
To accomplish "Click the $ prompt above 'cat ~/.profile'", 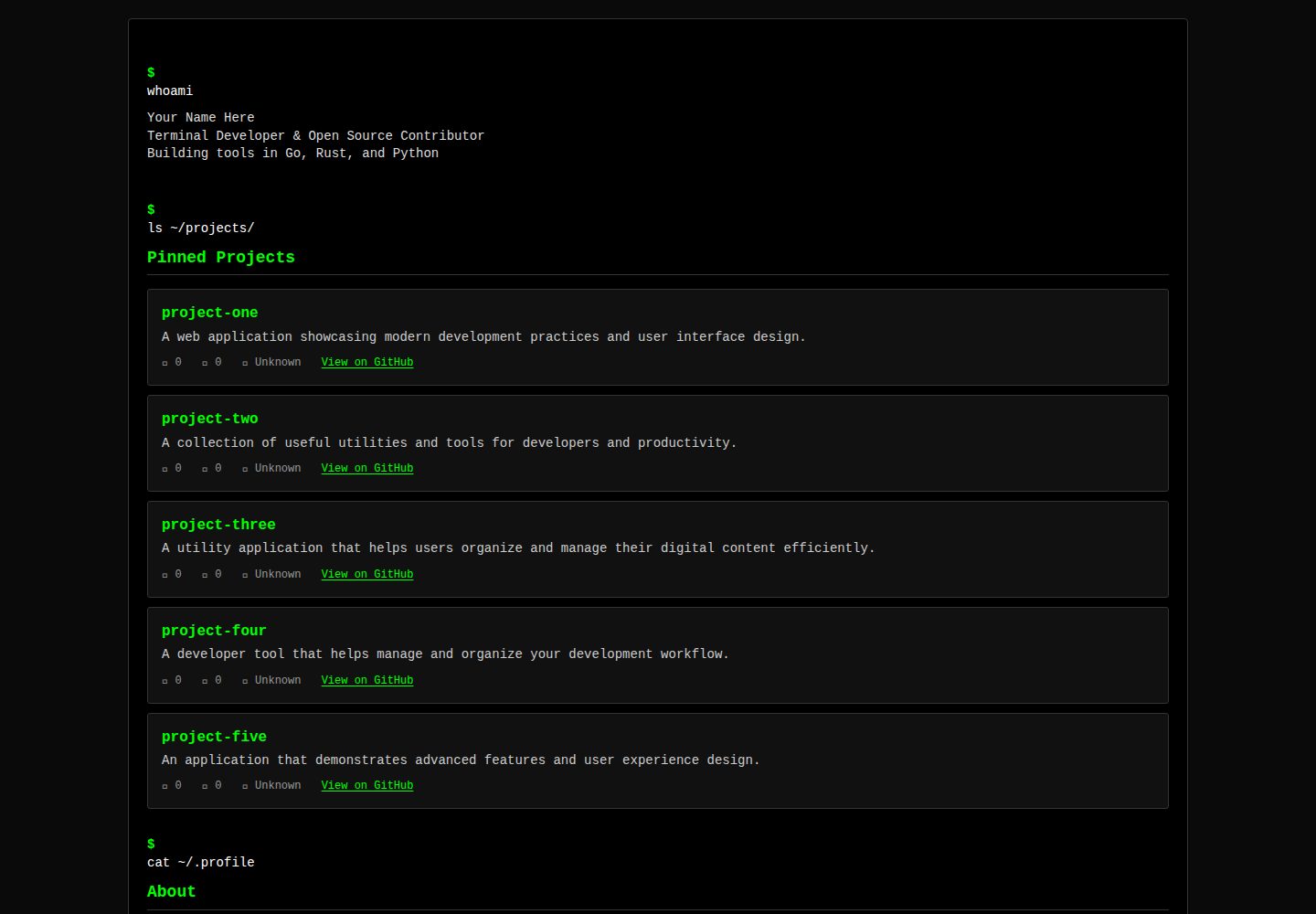I will click(151, 844).
